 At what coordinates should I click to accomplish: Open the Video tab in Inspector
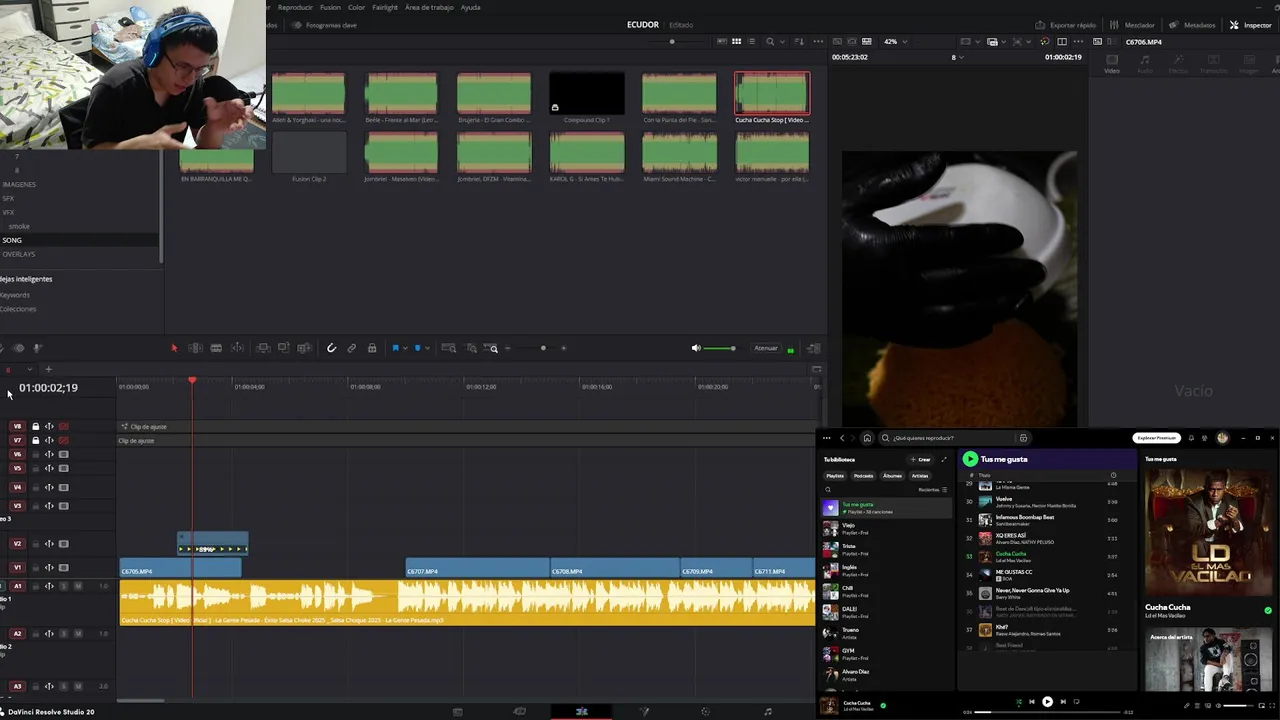coord(1112,64)
